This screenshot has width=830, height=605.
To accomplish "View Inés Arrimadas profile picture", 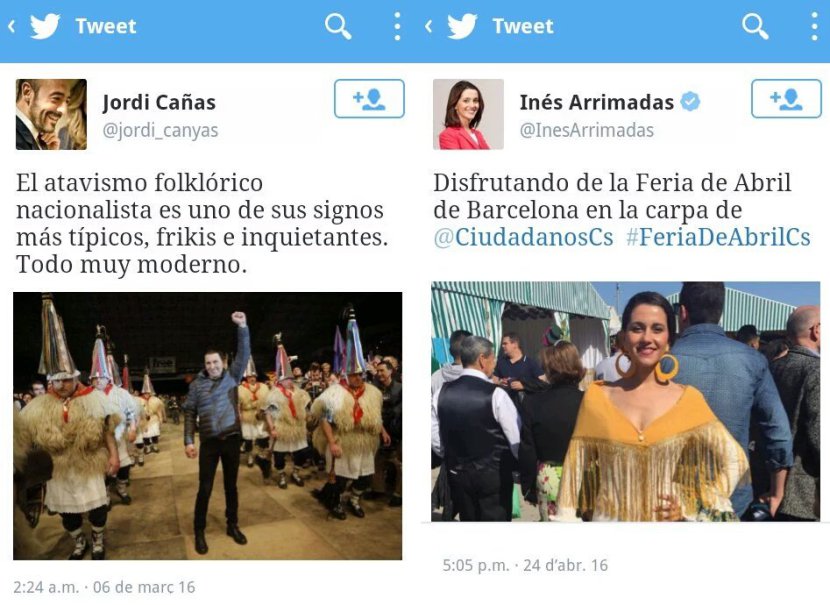I will [468, 114].
